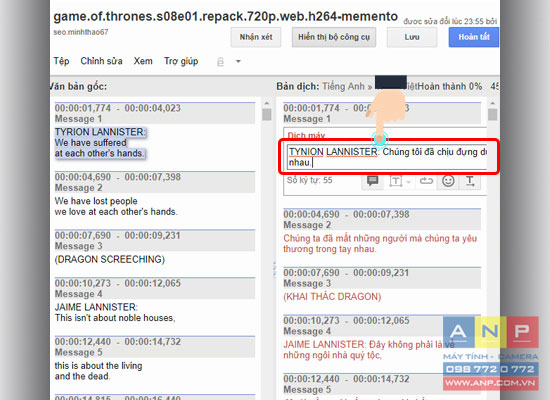Screen dimensions: 550x400
Task: Select the translated KHAI THÁC DRAGON segment
Action: click(x=332, y=297)
